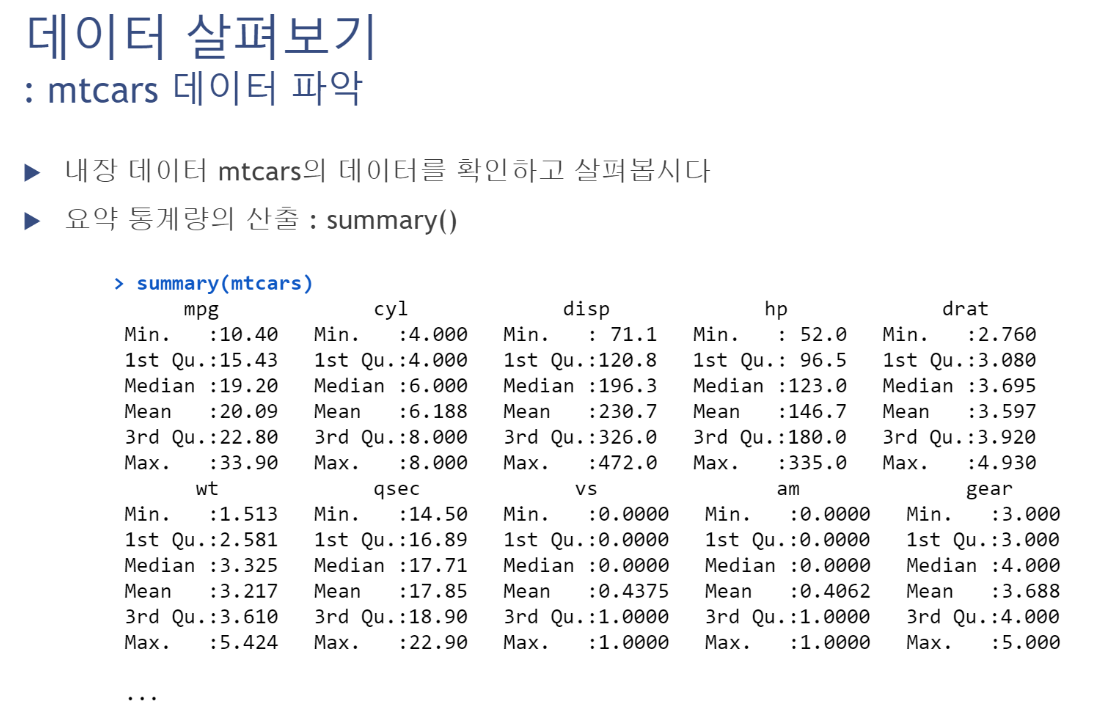The width and height of the screenshot is (1119, 724).
Task: Click the hp 1st Qu. value 96.5
Action: (823, 360)
